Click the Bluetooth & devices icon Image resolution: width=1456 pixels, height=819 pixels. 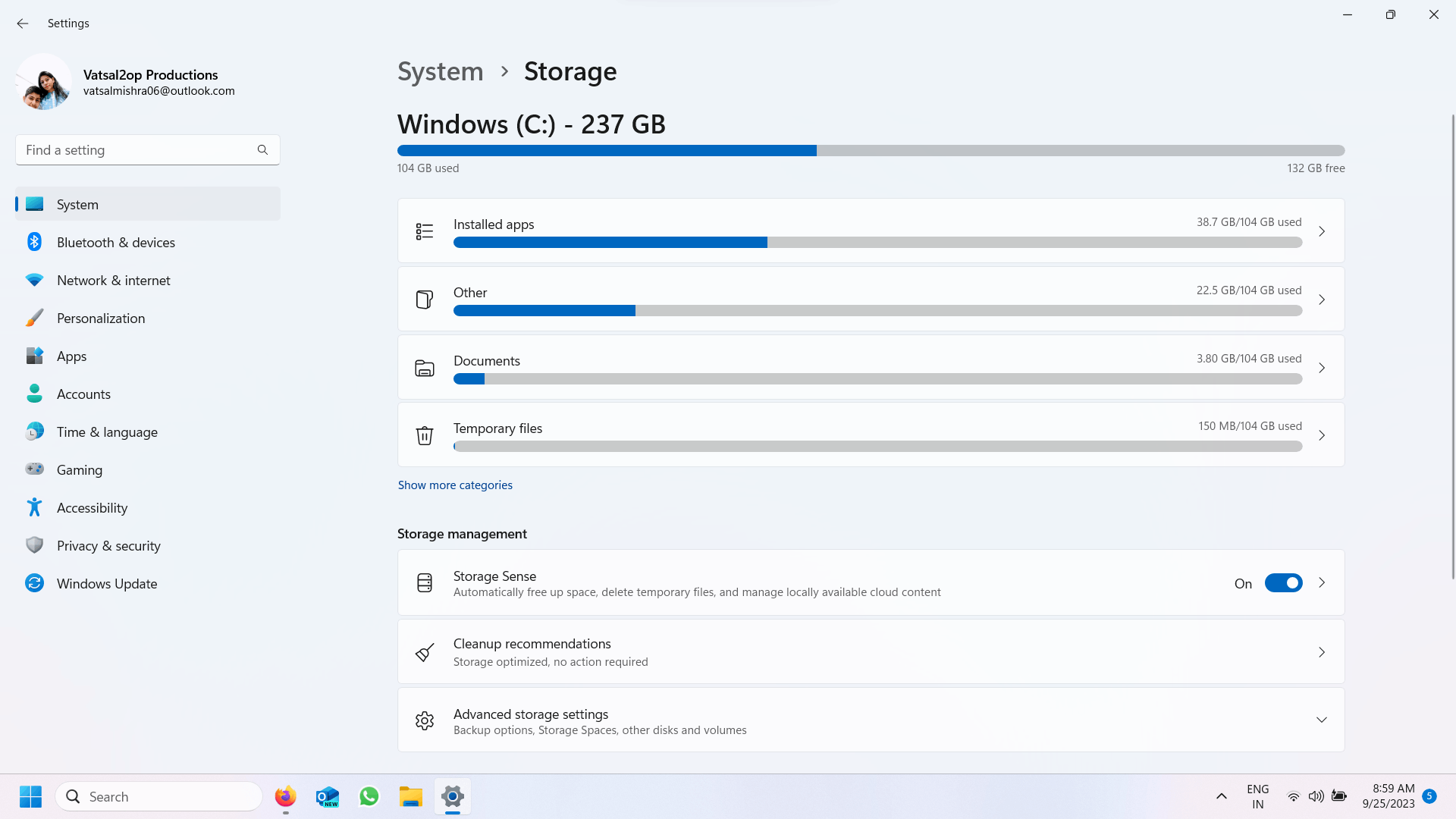tap(34, 242)
